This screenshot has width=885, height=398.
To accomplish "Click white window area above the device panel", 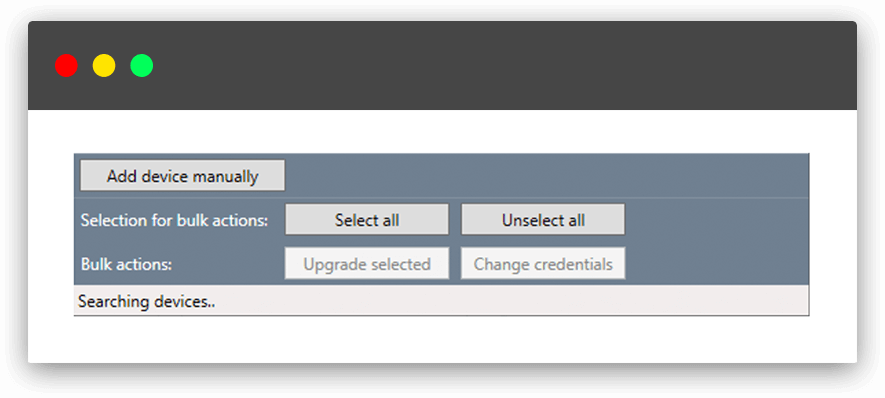I will click(x=442, y=131).
